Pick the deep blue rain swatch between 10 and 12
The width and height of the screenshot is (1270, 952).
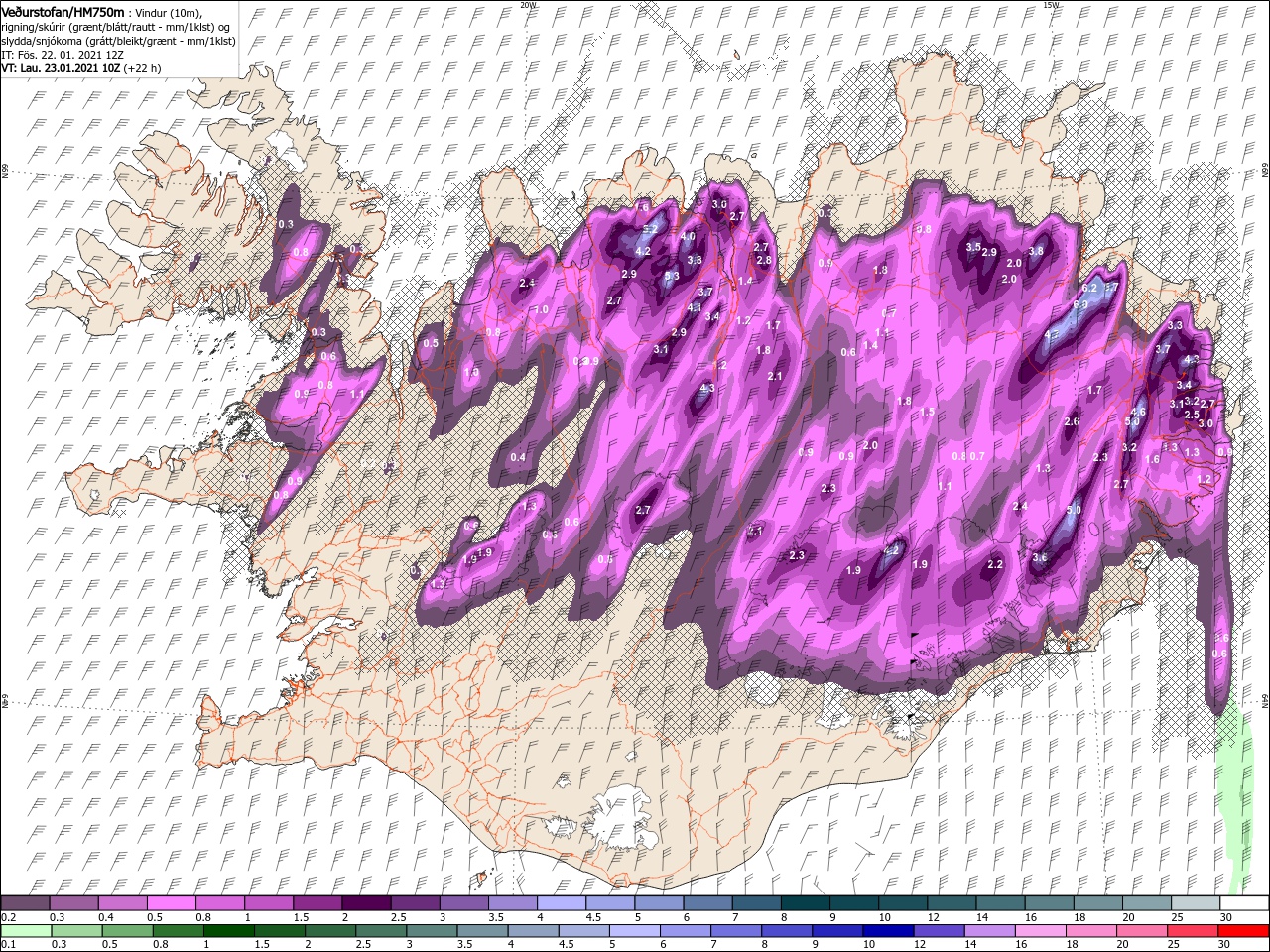click(x=889, y=930)
